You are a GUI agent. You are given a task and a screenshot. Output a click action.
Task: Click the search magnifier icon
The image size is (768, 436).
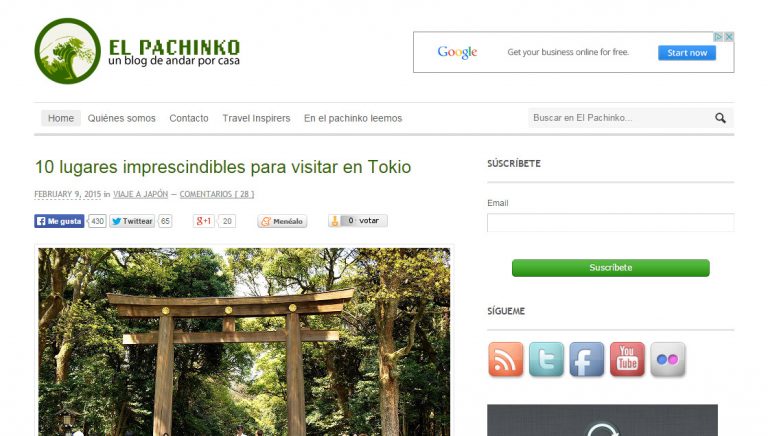[720, 118]
